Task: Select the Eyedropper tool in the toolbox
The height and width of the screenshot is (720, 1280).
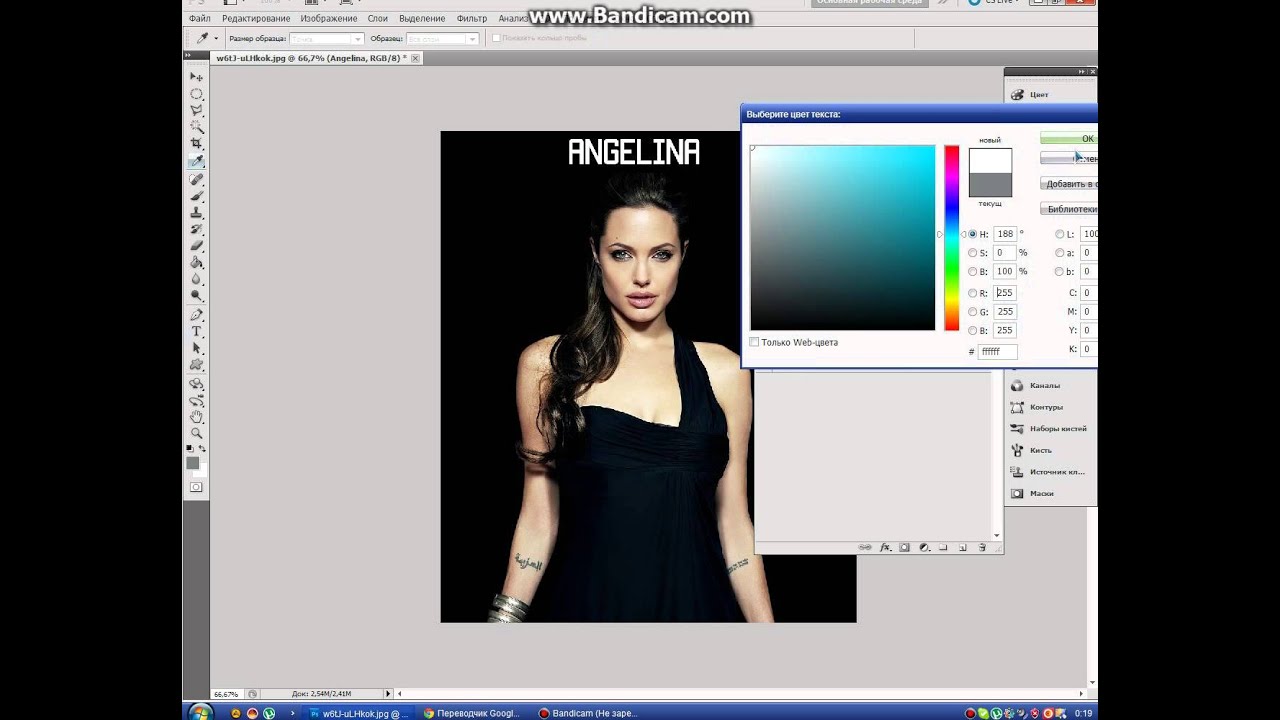Action: (x=196, y=161)
